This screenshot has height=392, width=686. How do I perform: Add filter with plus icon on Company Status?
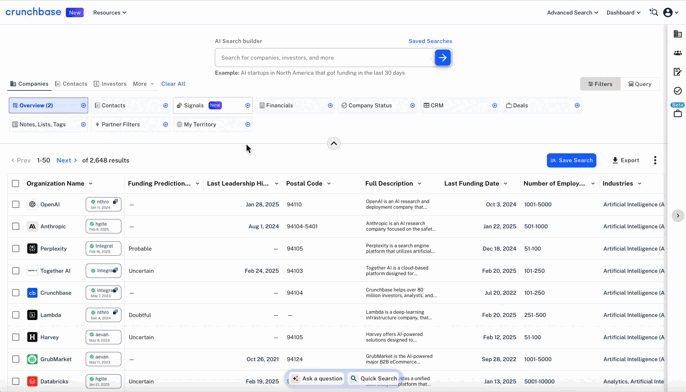click(x=413, y=105)
